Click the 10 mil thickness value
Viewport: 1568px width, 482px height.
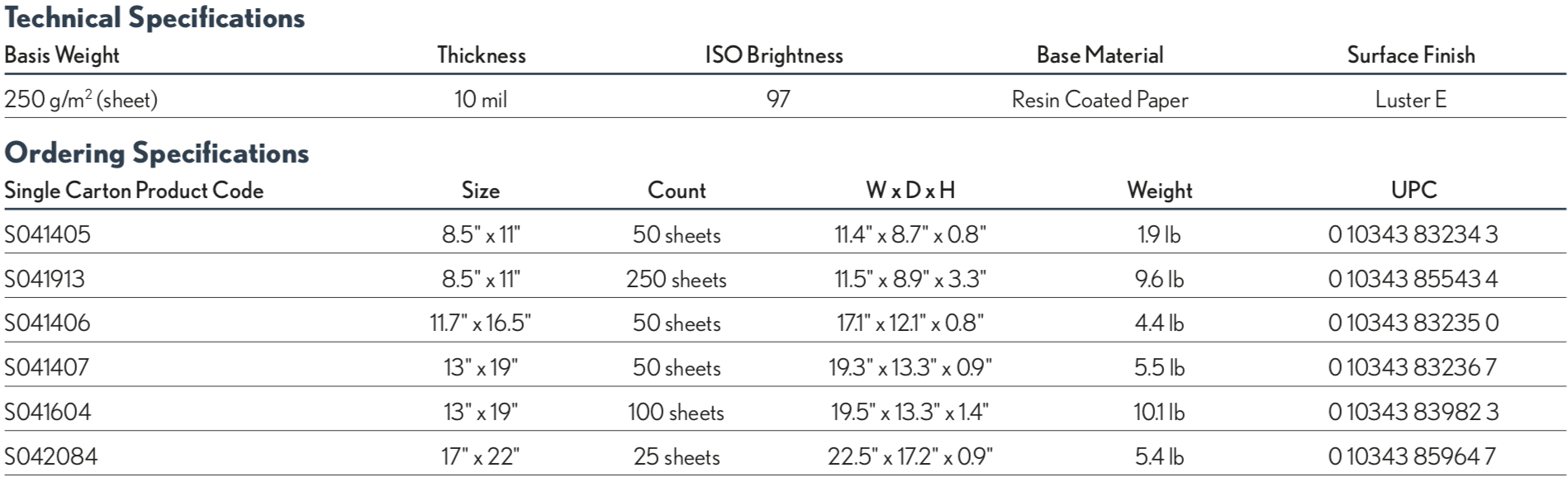coord(481,100)
